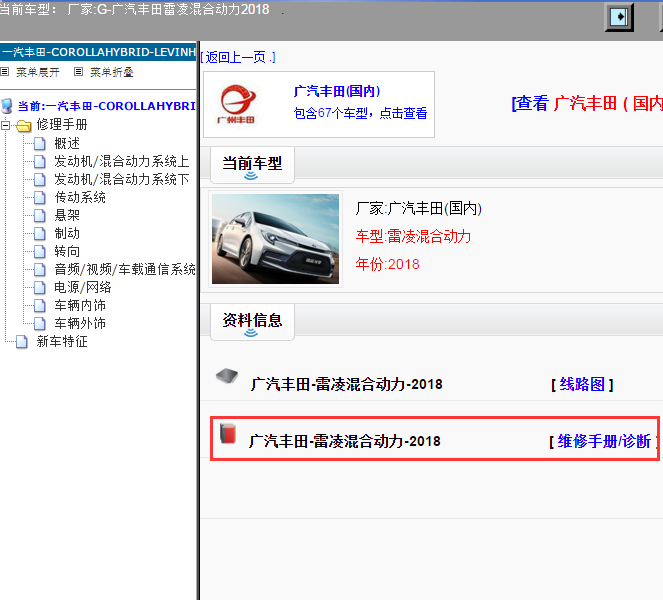Screen dimensions: 663x600
Task: Click the 一汽丰田-COROLLAHYBRID-LEVINH header bar
Action: tap(98, 52)
